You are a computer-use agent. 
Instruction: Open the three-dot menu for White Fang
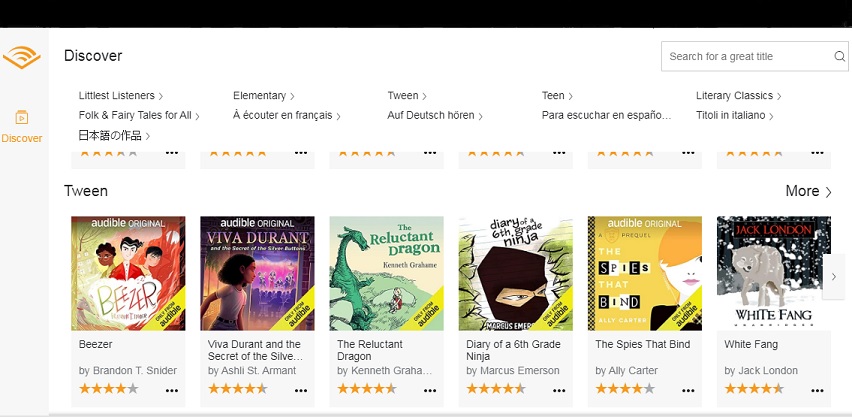817,390
